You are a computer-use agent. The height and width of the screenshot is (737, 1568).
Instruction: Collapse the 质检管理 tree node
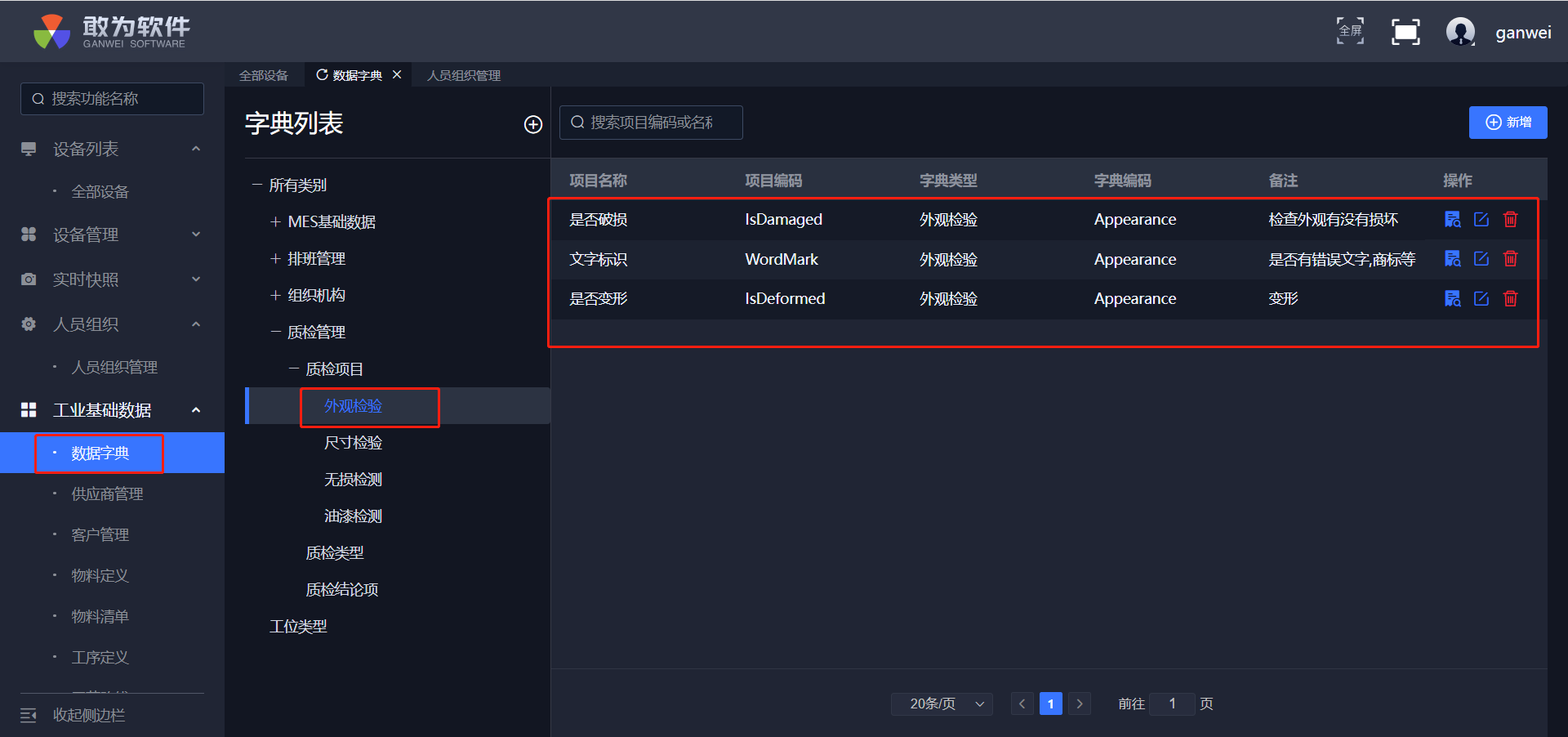click(275, 333)
